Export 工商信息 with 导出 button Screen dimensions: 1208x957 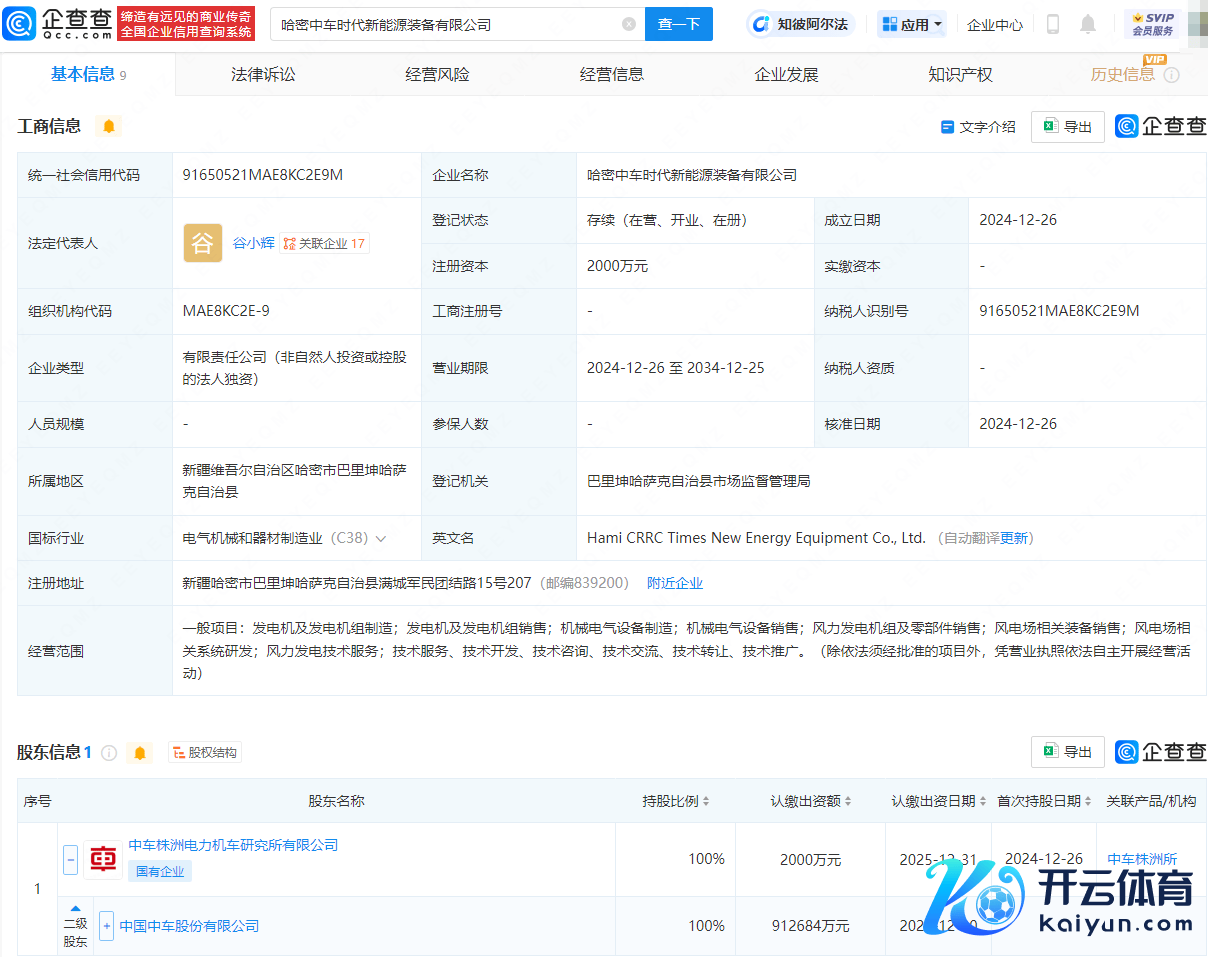coord(1067,127)
